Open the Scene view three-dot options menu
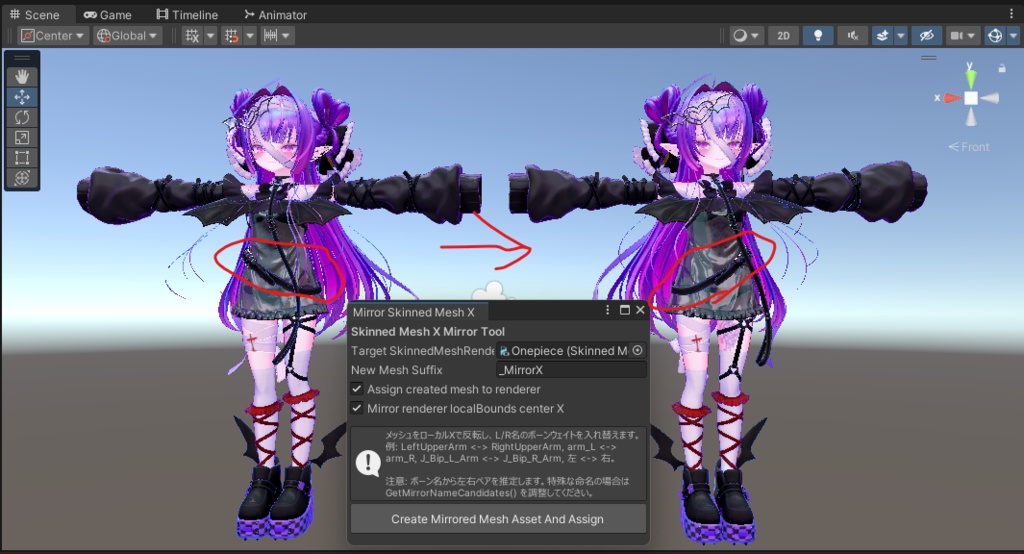1024x554 pixels. click(1011, 14)
